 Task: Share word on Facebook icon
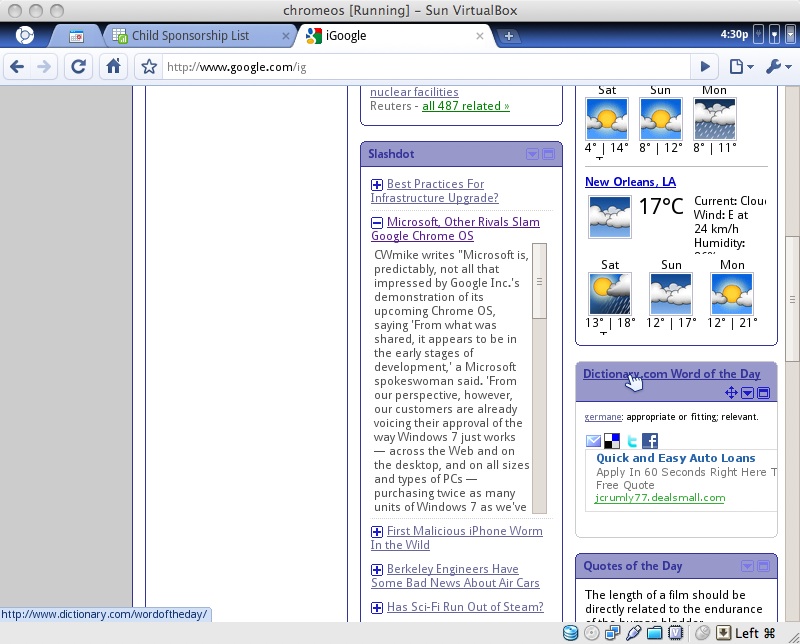[650, 441]
